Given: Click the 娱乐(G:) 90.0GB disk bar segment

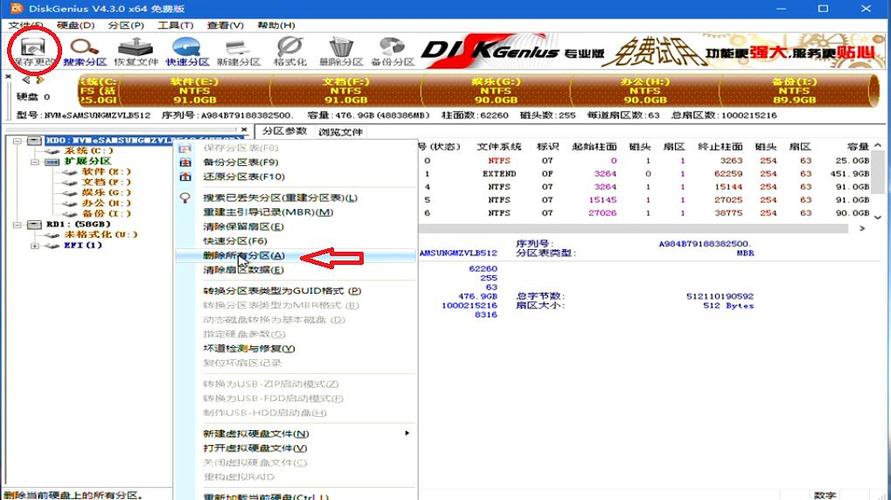Looking at the screenshot, I should pyautogui.click(x=496, y=91).
